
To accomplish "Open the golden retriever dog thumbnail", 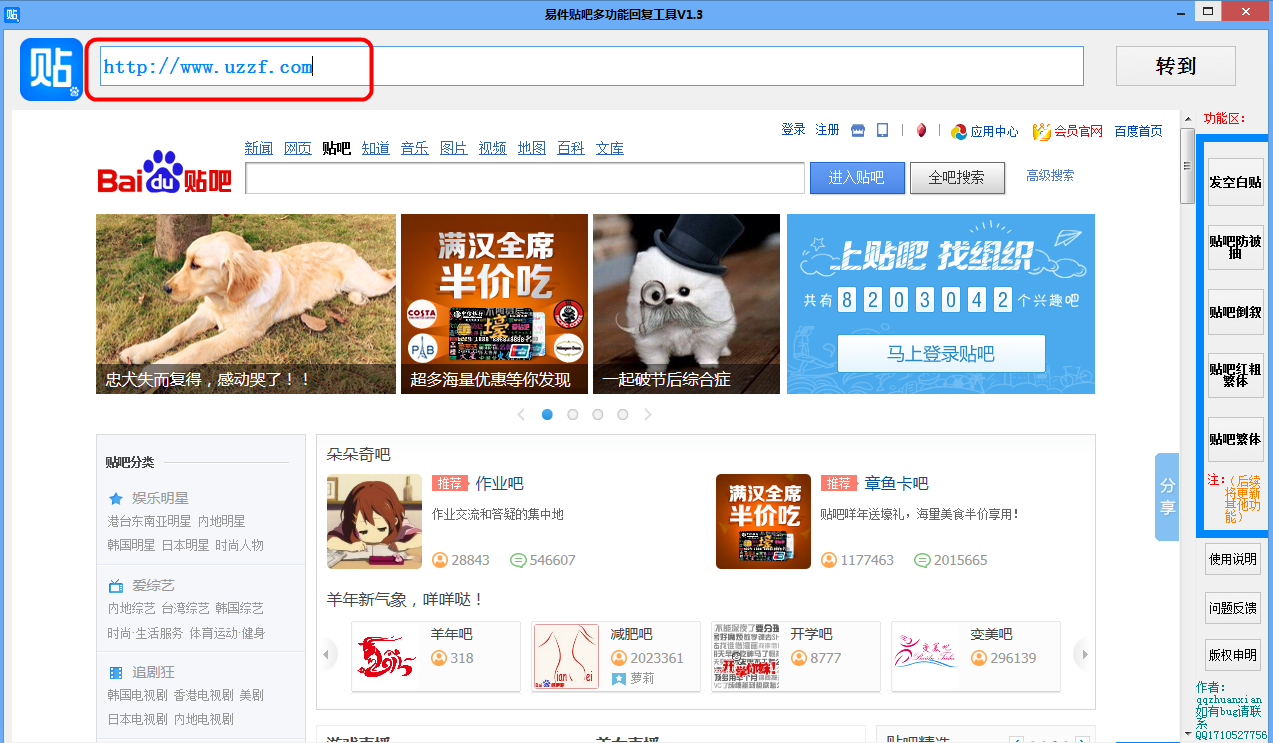I will 246,304.
